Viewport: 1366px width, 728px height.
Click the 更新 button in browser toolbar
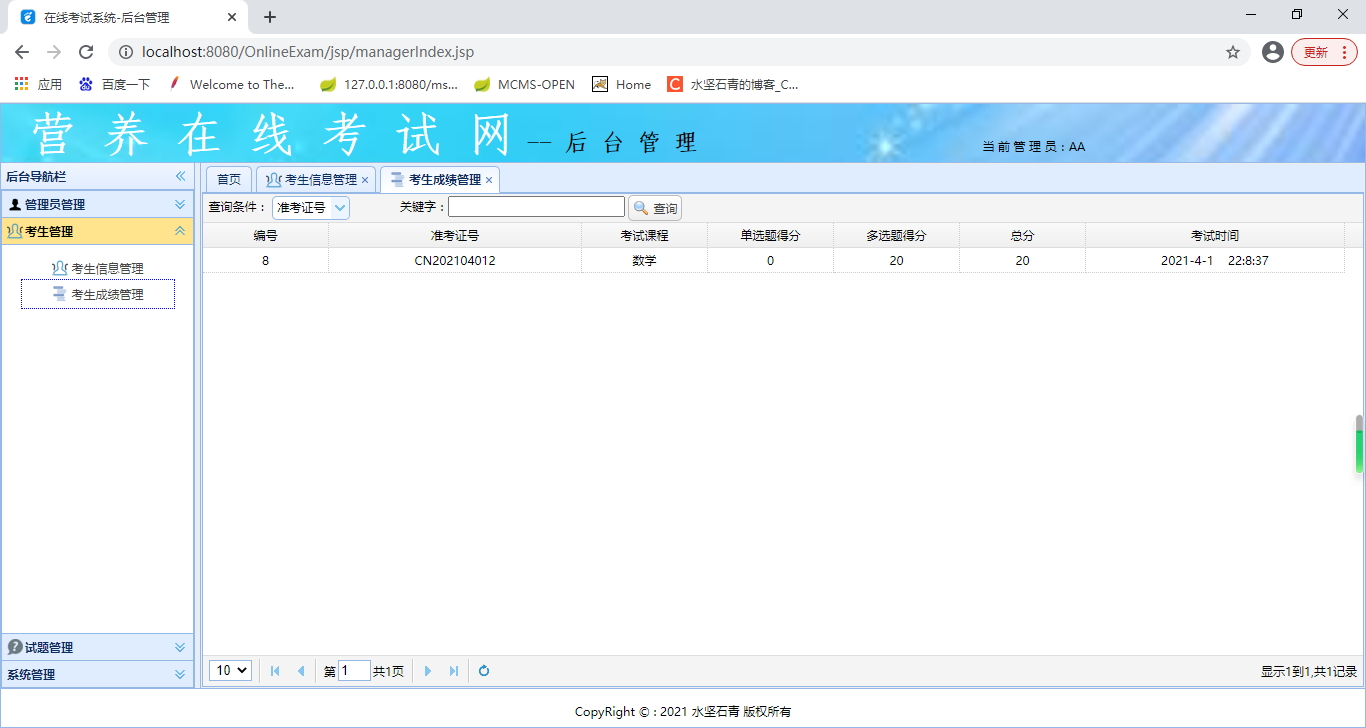[x=1316, y=52]
